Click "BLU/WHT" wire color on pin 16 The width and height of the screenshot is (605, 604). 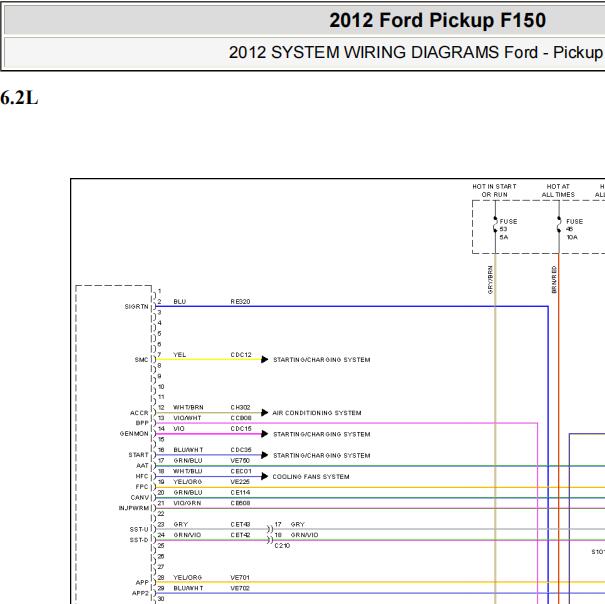188,450
